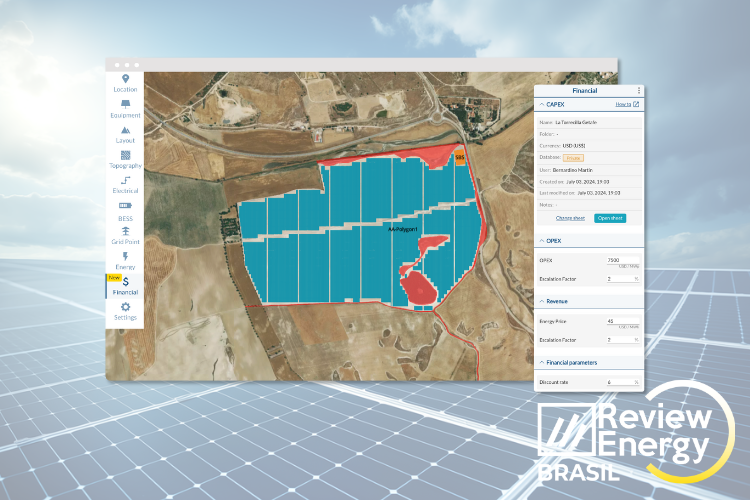Screen dimensions: 750x500
Task: Click the currency value USD (US$)
Action: pyautogui.click(x=574, y=145)
